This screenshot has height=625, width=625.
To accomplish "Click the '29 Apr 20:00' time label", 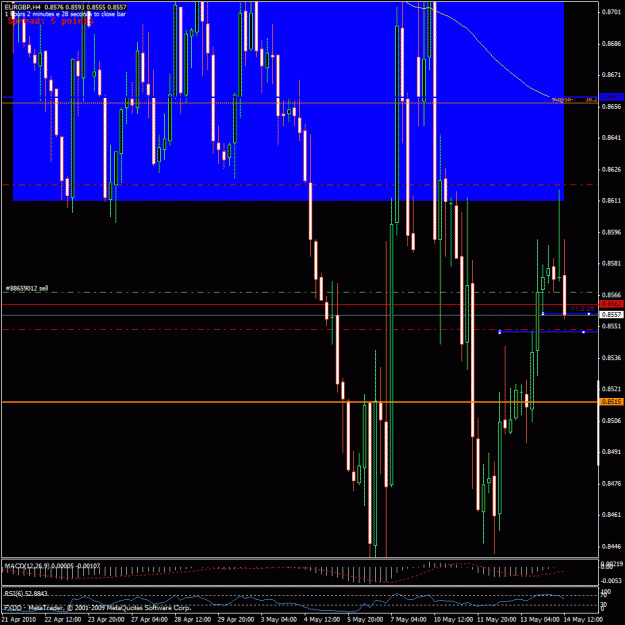I will coord(236,620).
